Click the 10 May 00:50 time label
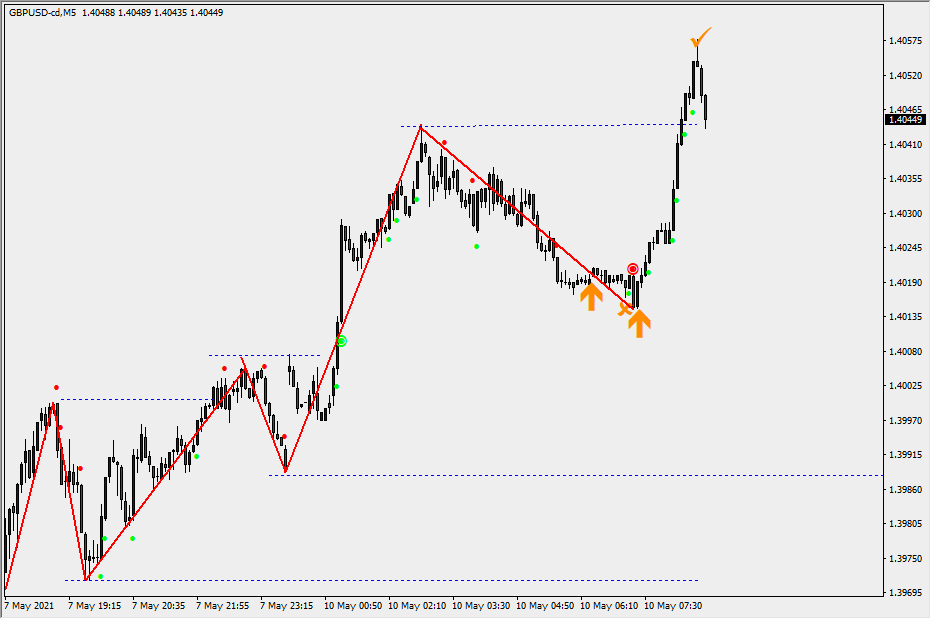931x619 pixels. point(355,605)
